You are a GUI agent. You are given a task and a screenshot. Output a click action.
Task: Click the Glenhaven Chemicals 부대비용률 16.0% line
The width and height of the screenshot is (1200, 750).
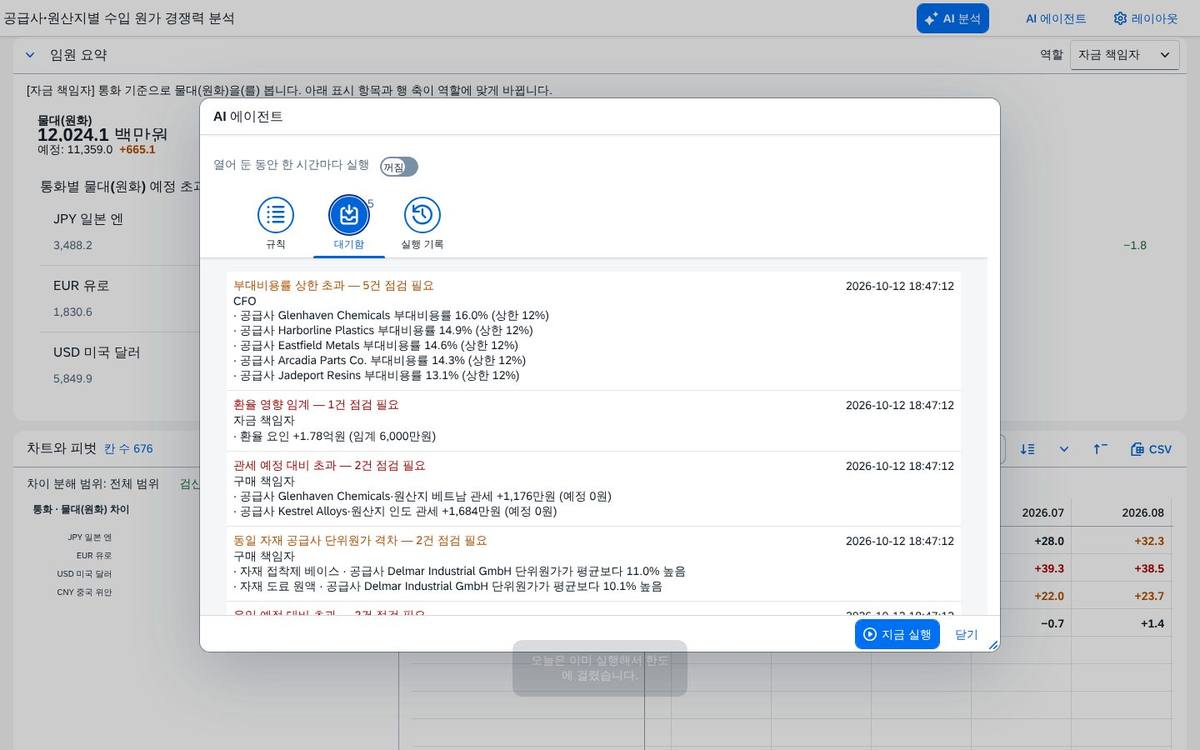pos(391,315)
